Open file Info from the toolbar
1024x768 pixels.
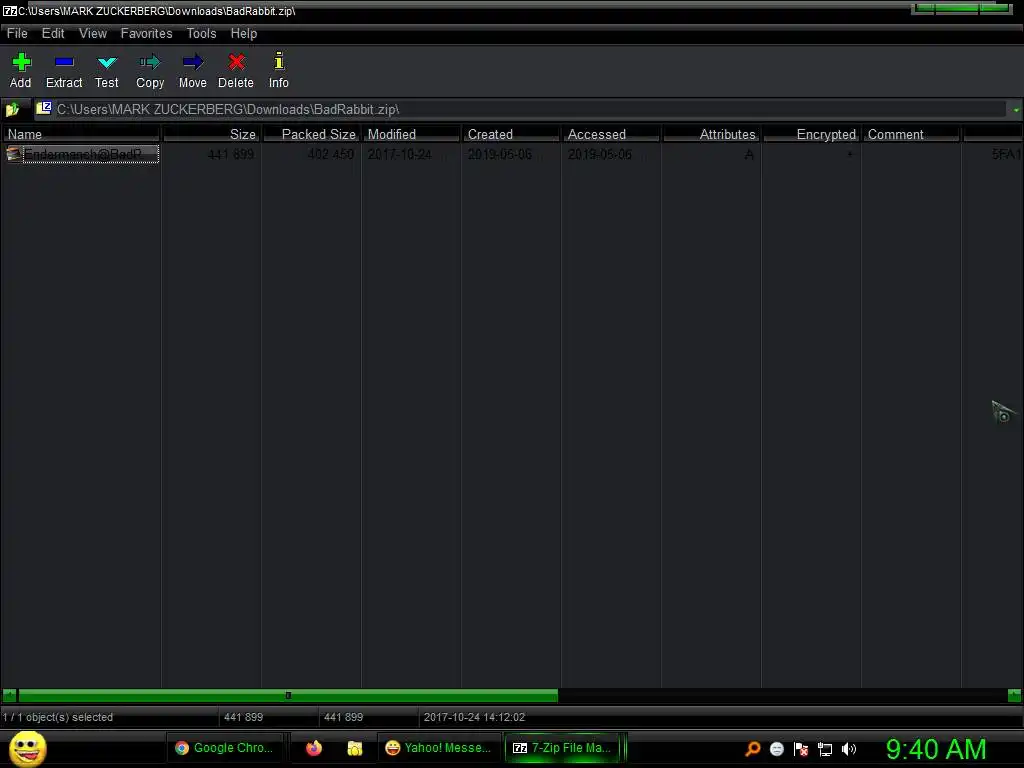pos(279,71)
